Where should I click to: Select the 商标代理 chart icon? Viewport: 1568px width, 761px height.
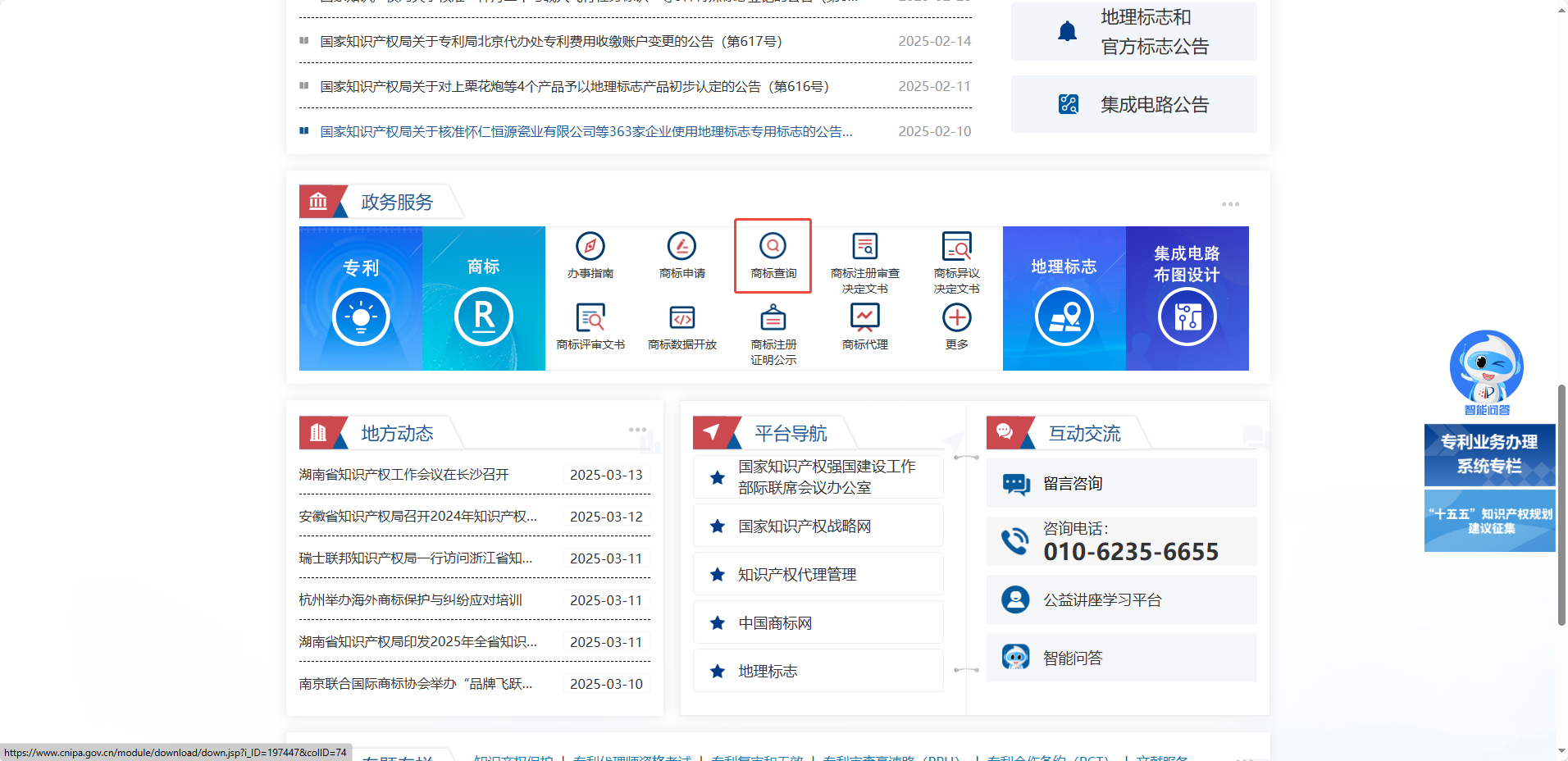(x=864, y=317)
